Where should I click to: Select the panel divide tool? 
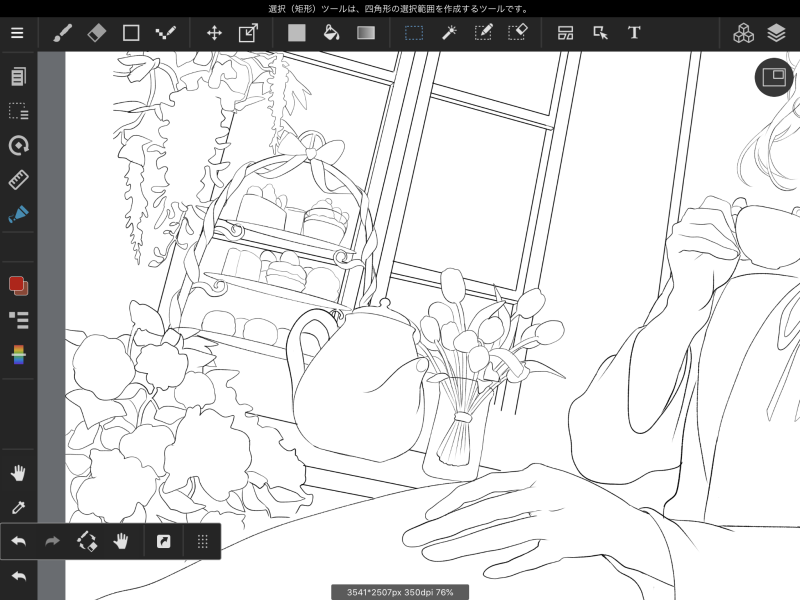565,33
